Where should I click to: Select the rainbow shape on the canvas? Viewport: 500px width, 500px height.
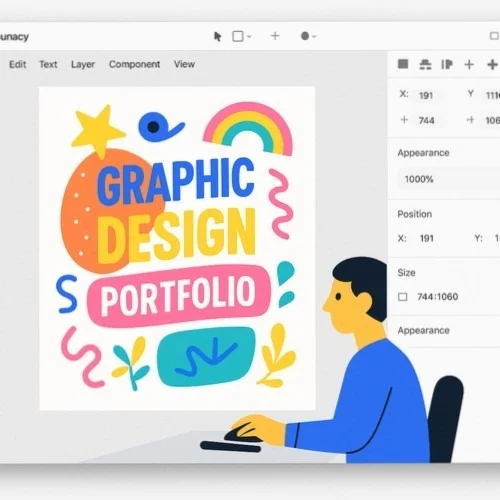248,128
